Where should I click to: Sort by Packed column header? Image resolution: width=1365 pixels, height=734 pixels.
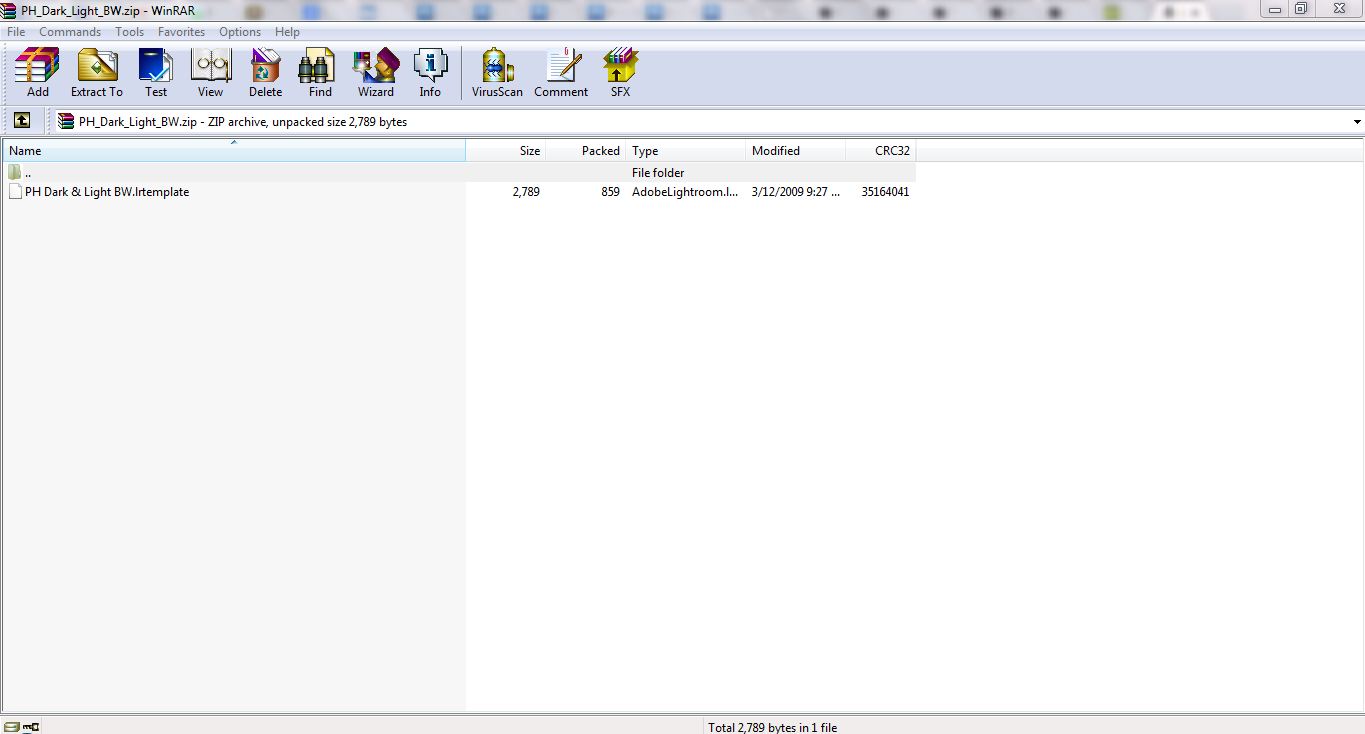(x=586, y=150)
